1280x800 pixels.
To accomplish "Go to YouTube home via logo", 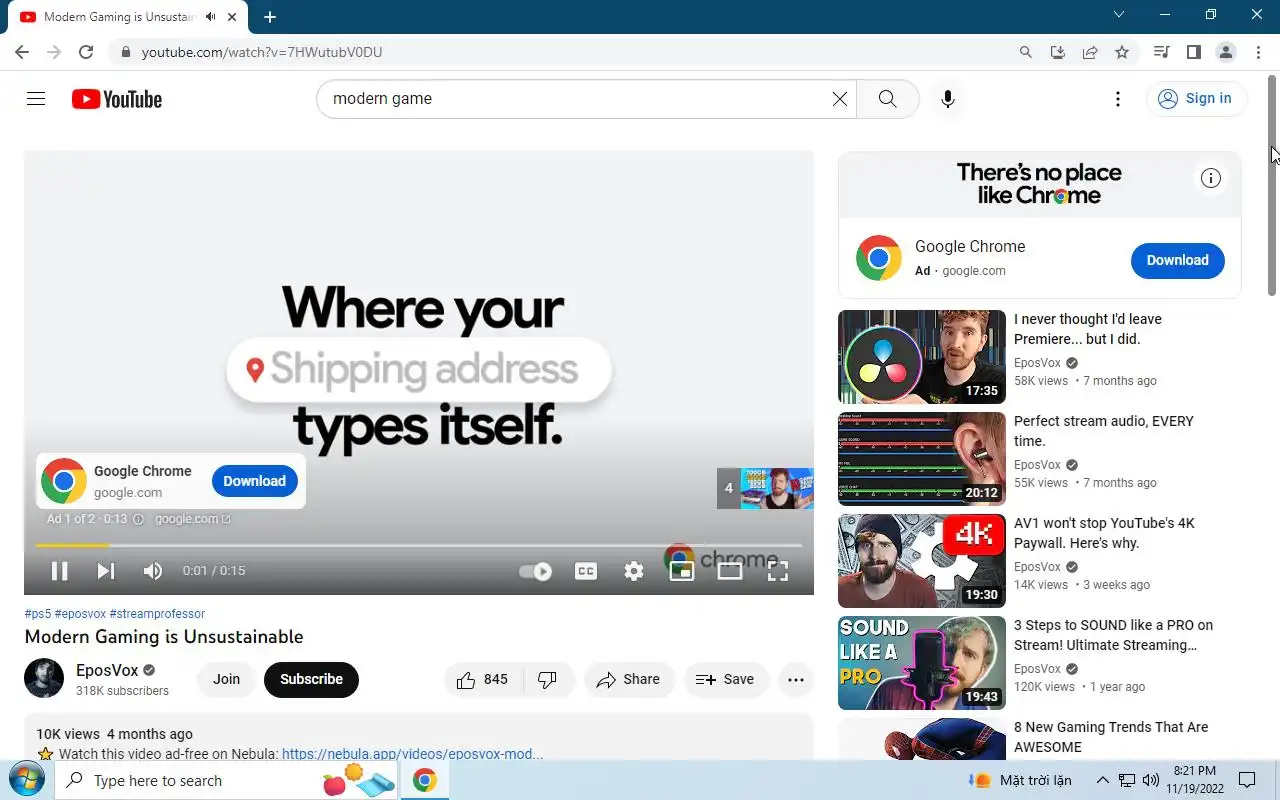I will (117, 99).
